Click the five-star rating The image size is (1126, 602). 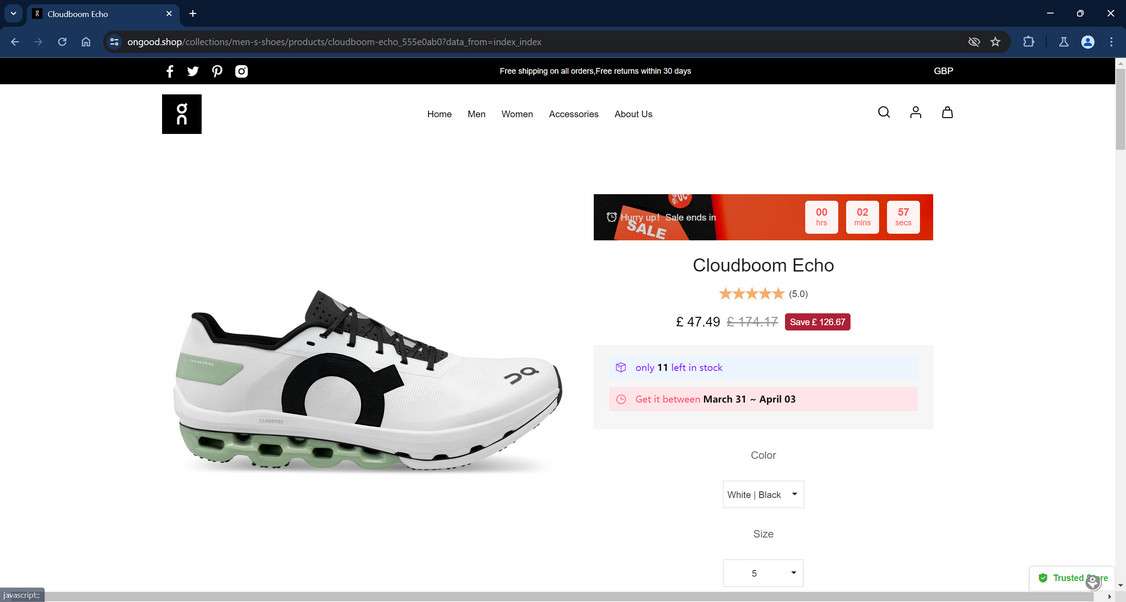coord(751,293)
